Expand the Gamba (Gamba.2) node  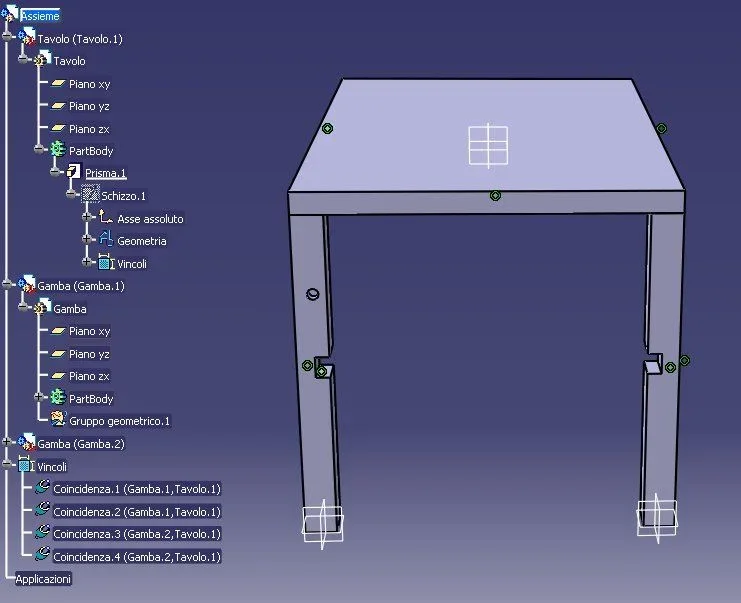point(7,442)
